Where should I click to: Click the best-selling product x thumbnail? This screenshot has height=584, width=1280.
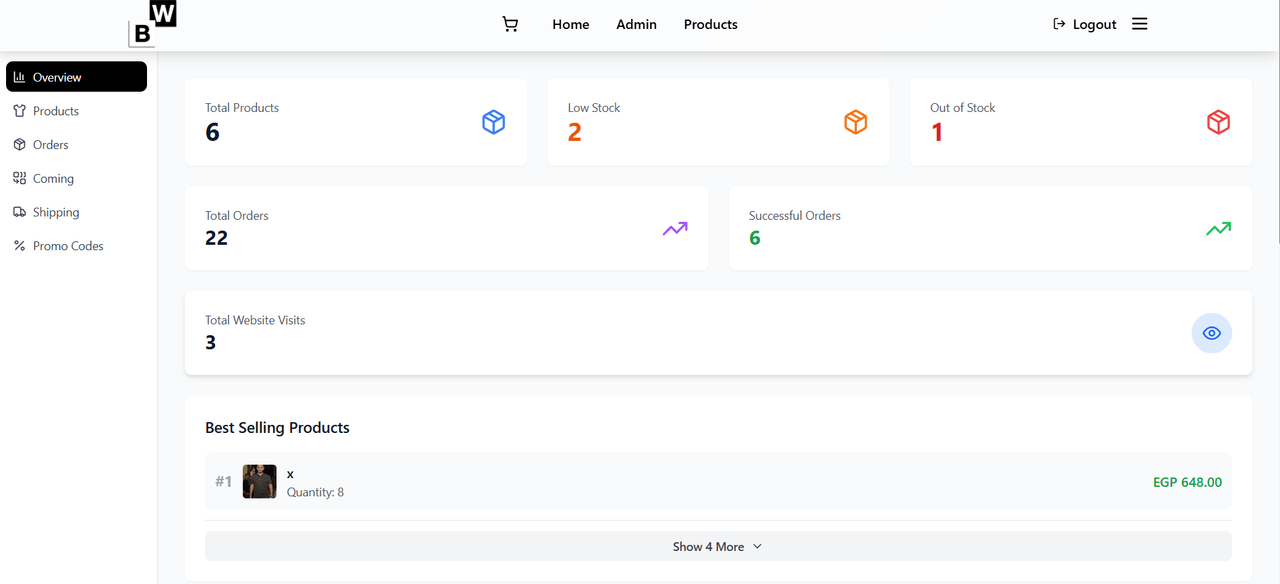(259, 482)
